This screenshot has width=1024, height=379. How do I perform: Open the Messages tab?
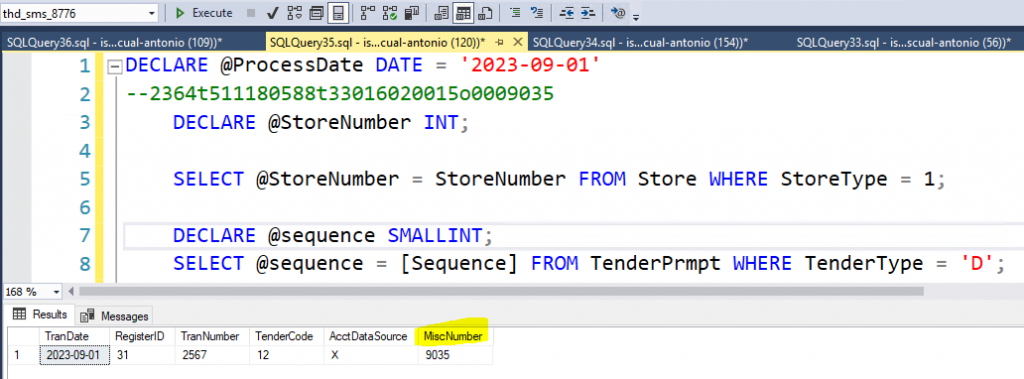pos(114,316)
